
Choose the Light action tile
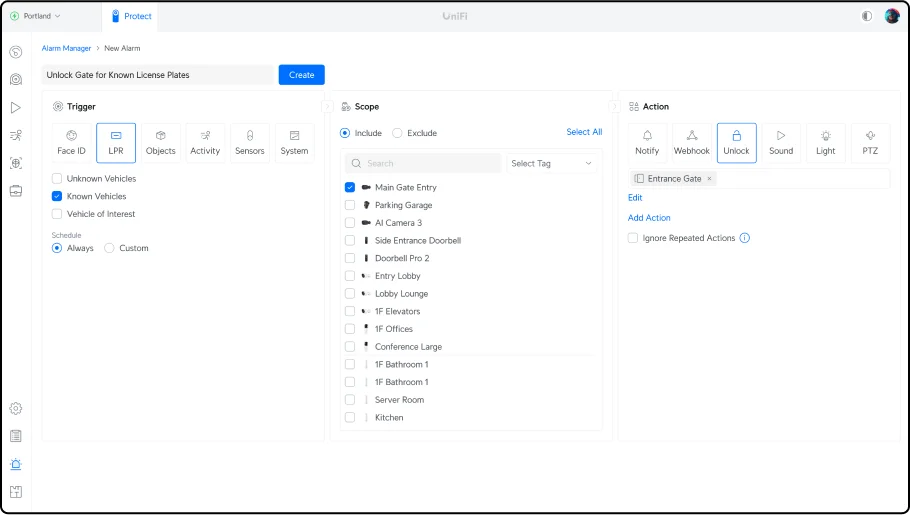click(826, 143)
